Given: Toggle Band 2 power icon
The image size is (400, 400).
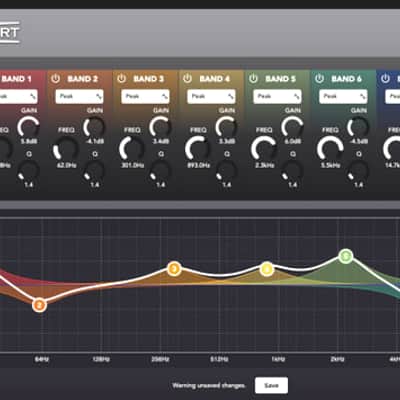Looking at the screenshot, I should 56,79.
